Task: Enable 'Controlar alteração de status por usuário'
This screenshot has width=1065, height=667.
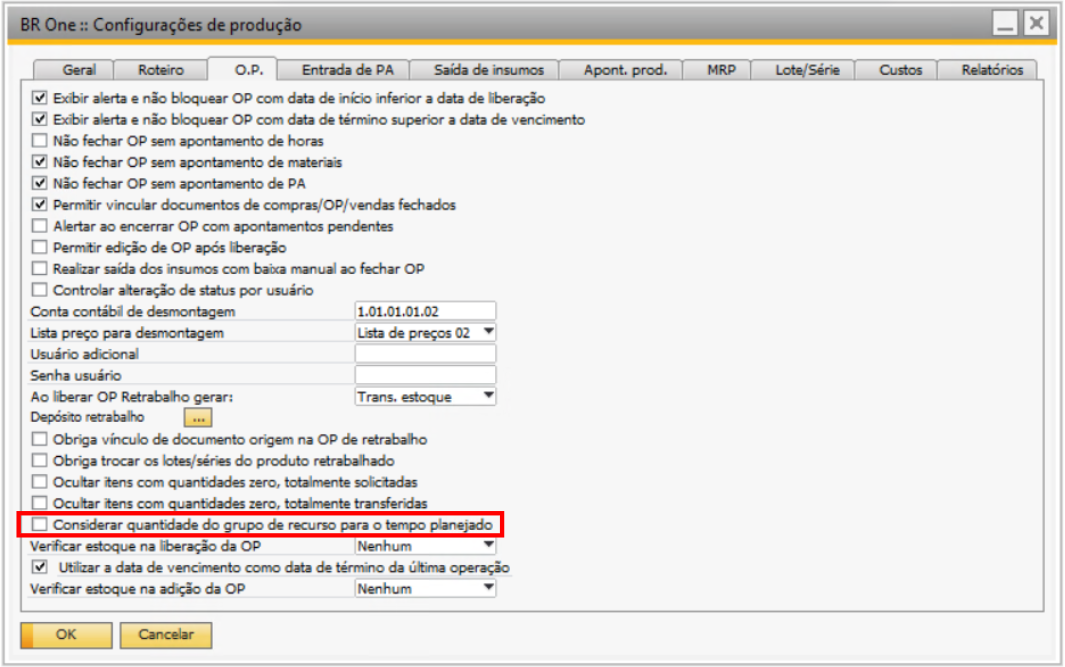Action: tap(40, 290)
